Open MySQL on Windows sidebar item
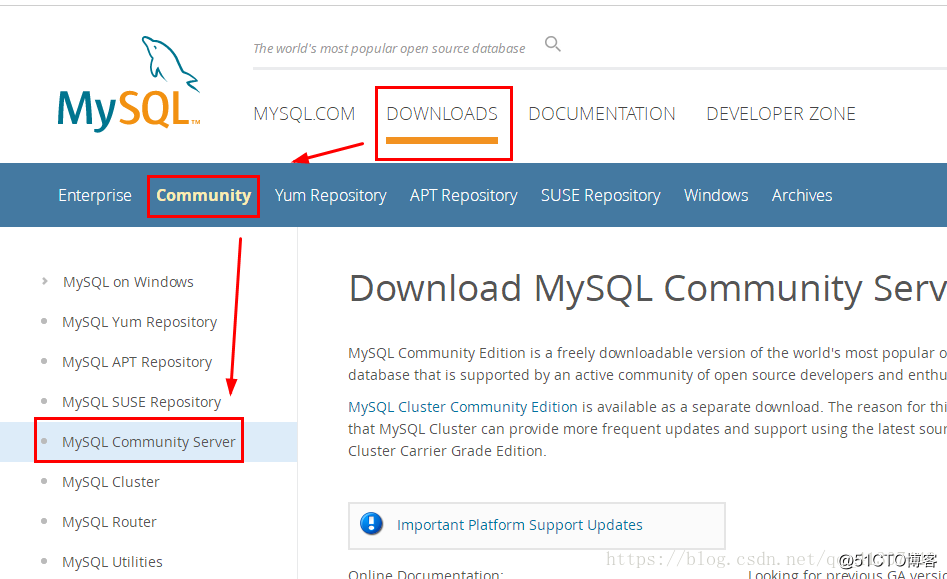Viewport: 947px width, 579px height. pyautogui.click(x=128, y=282)
